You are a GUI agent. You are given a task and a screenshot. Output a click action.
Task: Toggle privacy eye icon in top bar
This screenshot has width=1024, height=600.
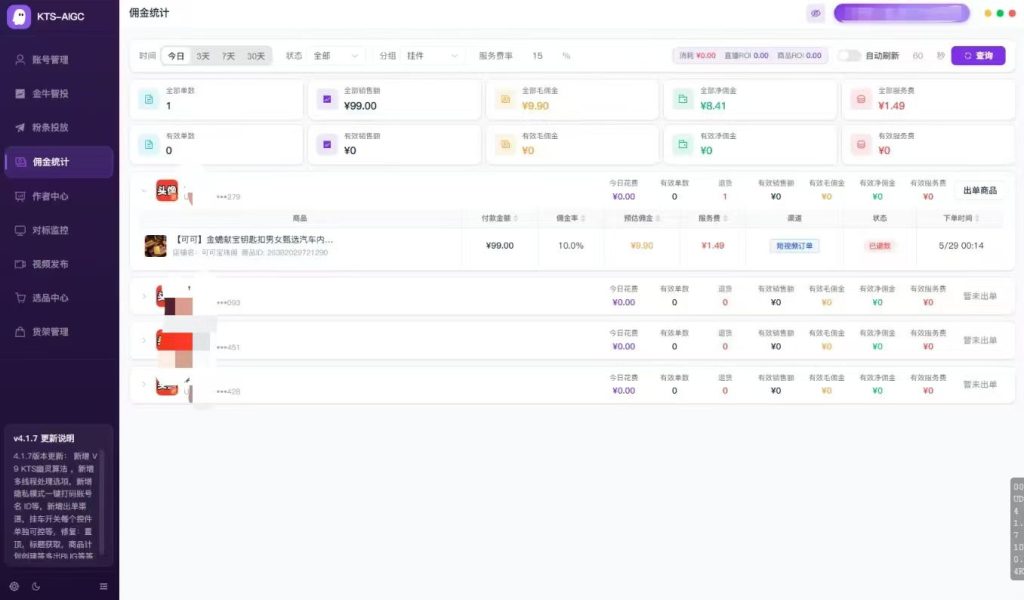816,13
